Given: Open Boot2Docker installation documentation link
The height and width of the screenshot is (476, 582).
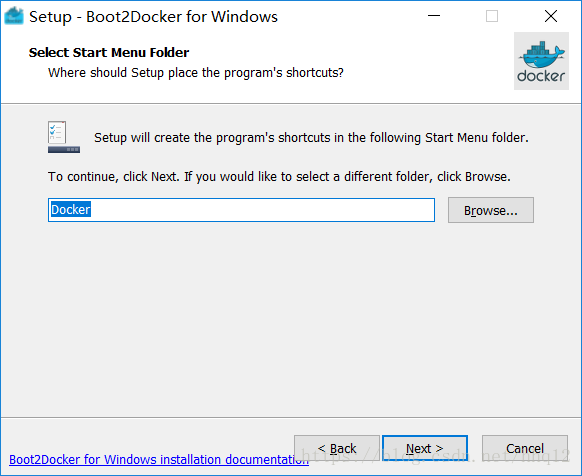Looking at the screenshot, I should coord(159,460).
